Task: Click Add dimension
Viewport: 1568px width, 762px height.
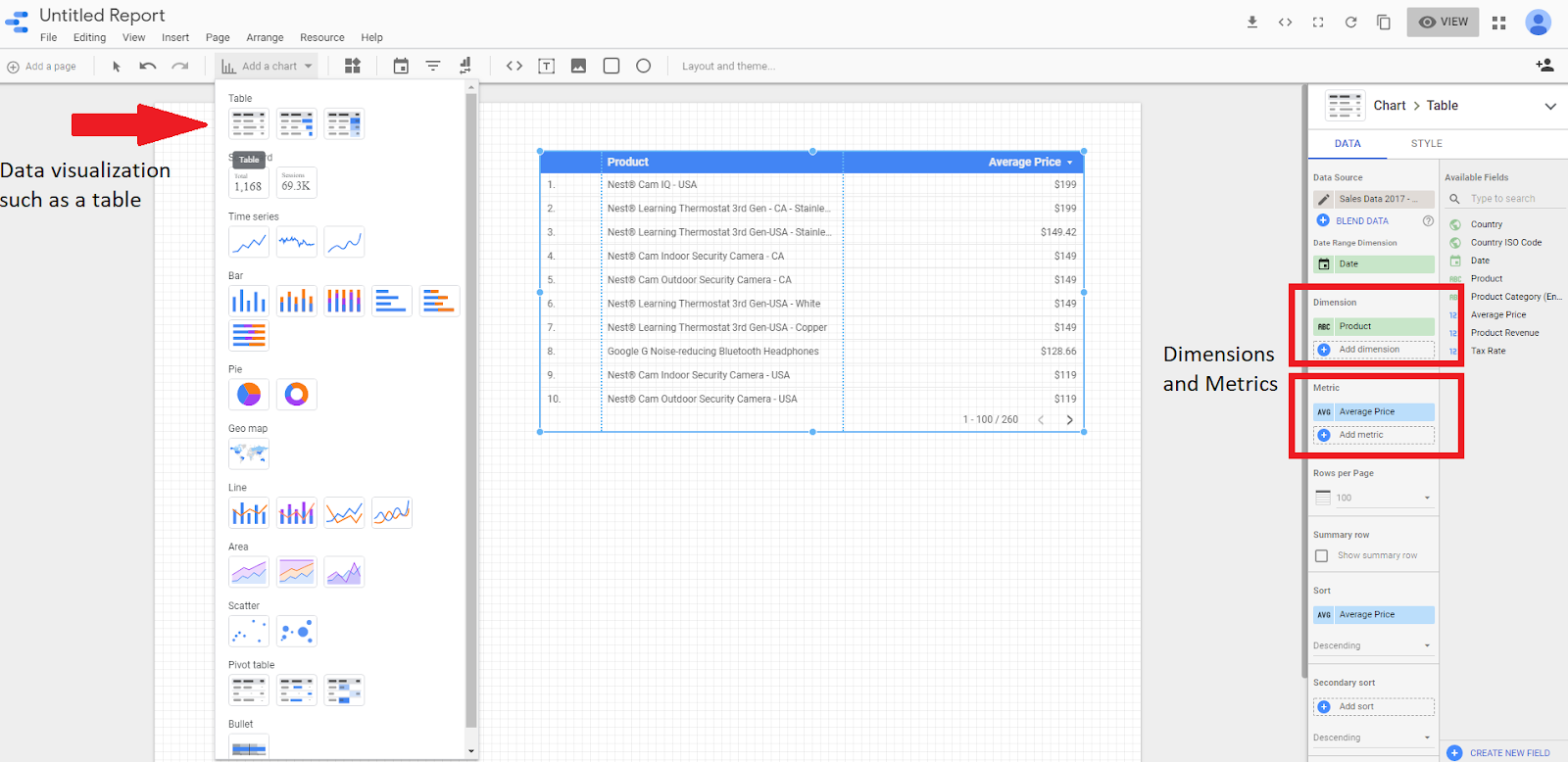Action: (x=1374, y=350)
